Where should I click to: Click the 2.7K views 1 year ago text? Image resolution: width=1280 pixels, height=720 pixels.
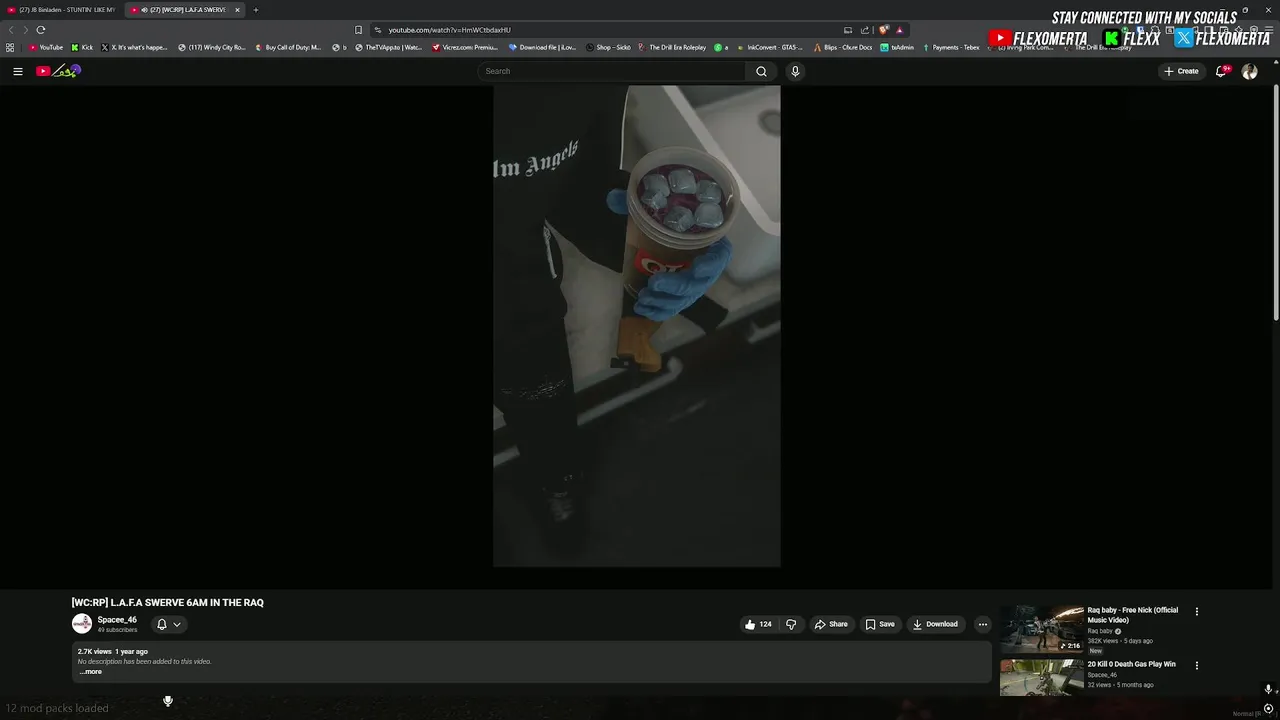[113, 652]
